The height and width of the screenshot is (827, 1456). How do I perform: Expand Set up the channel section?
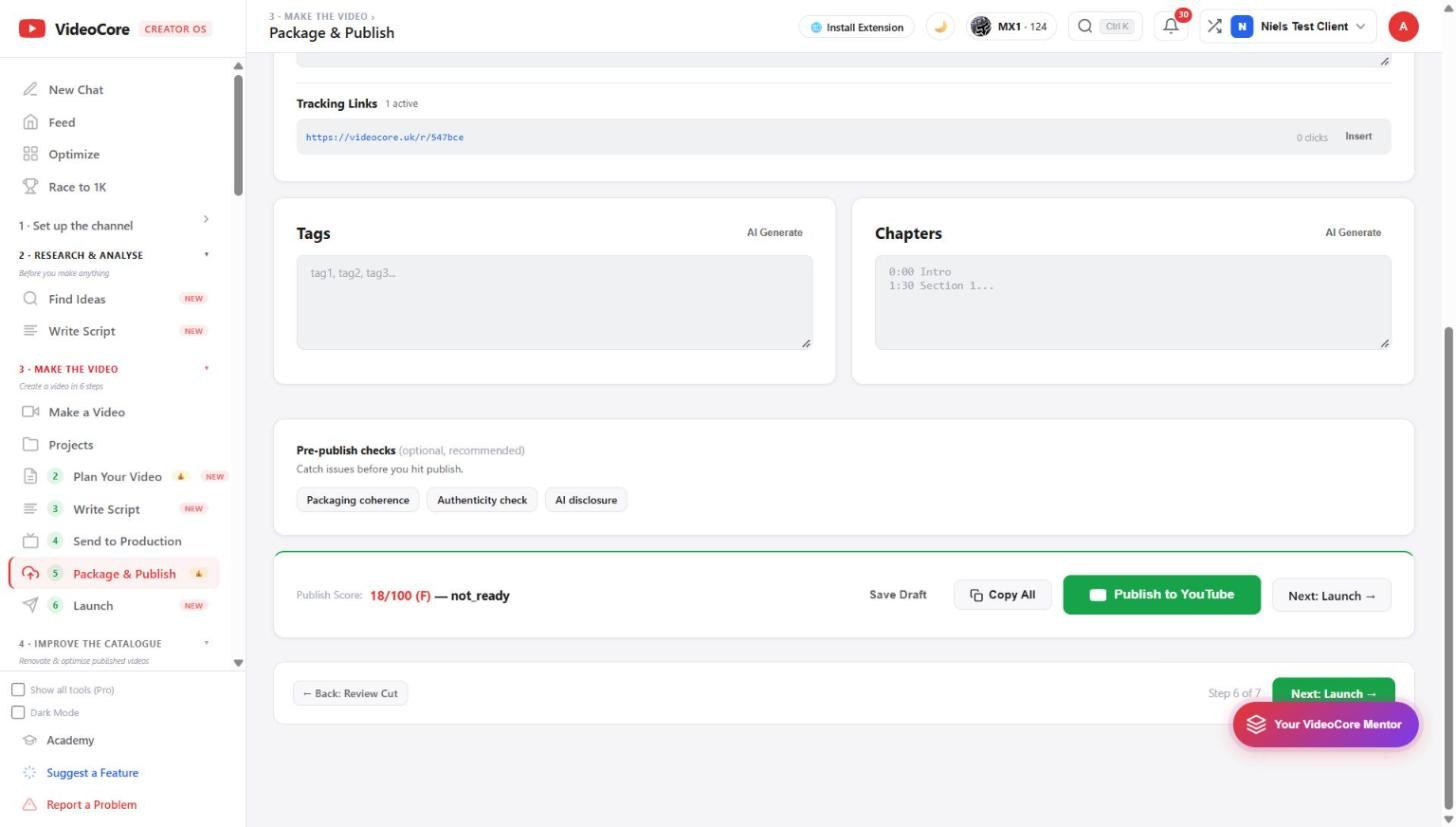(x=115, y=226)
